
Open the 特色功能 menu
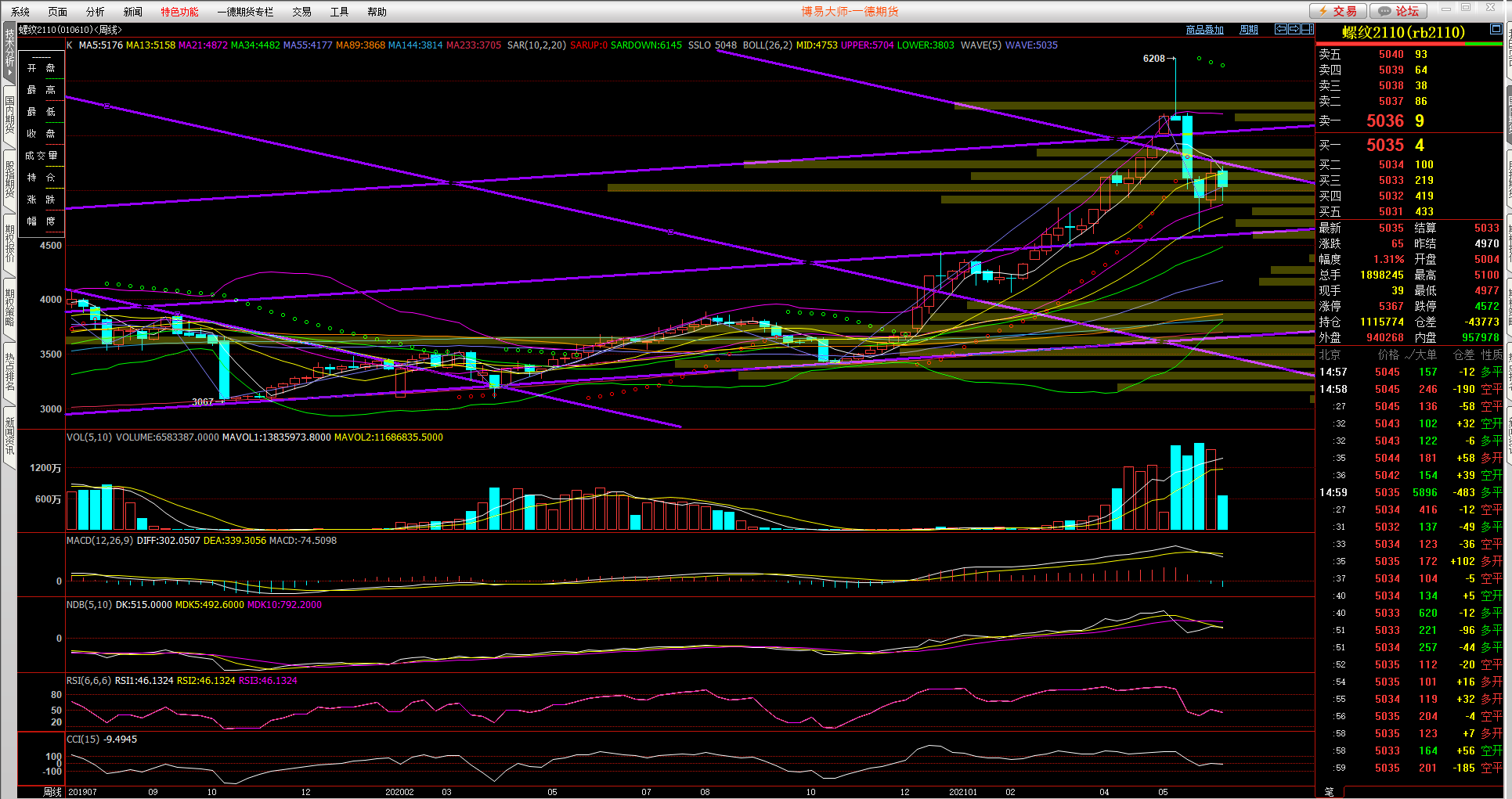click(179, 12)
